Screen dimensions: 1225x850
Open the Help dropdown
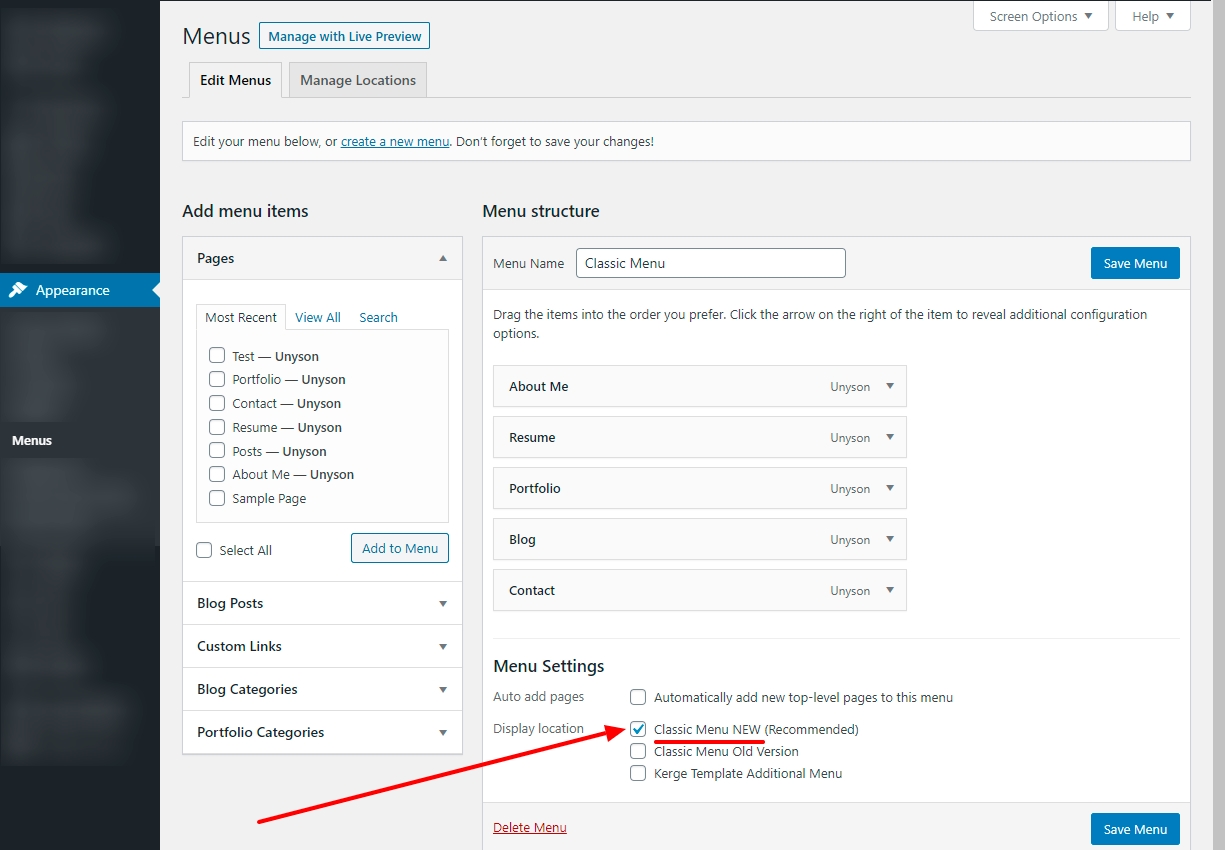1152,16
